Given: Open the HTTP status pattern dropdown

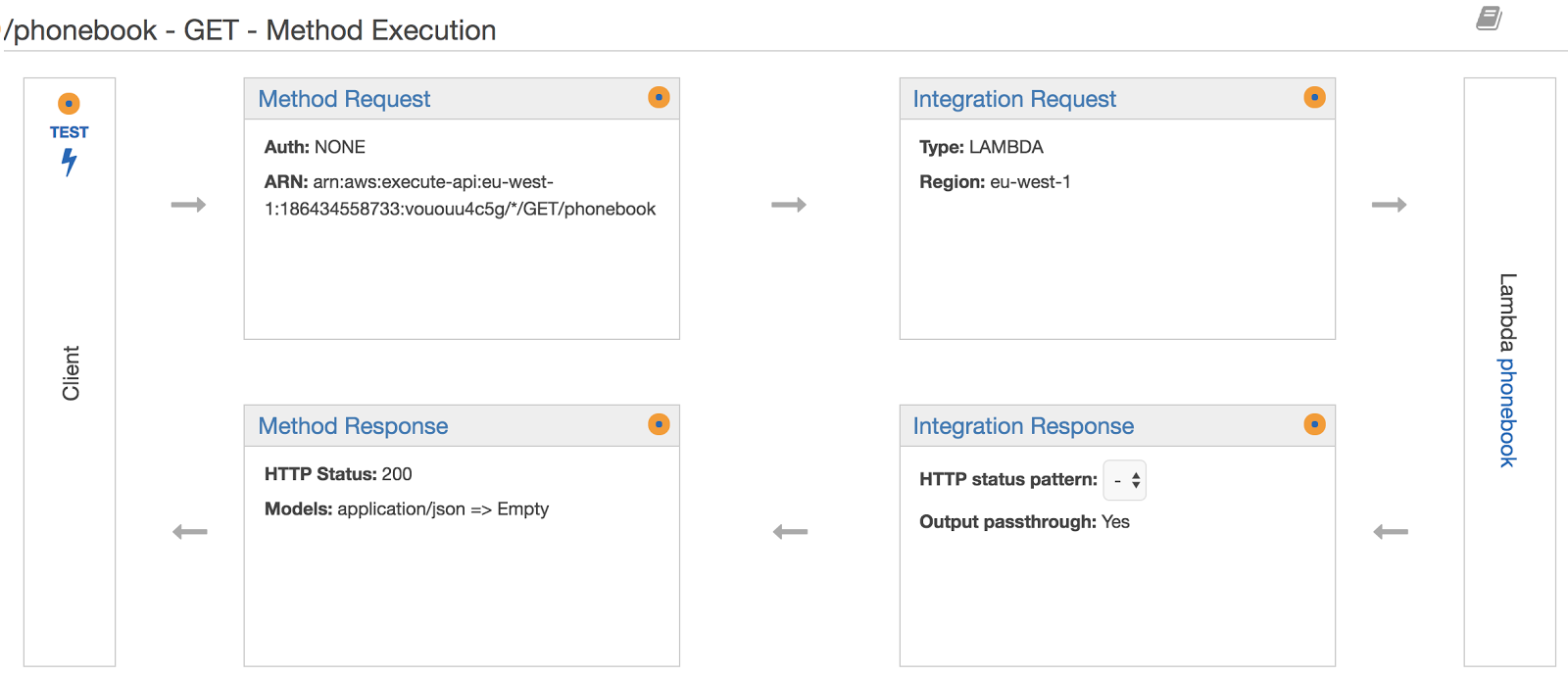Looking at the screenshot, I should 1124,480.
